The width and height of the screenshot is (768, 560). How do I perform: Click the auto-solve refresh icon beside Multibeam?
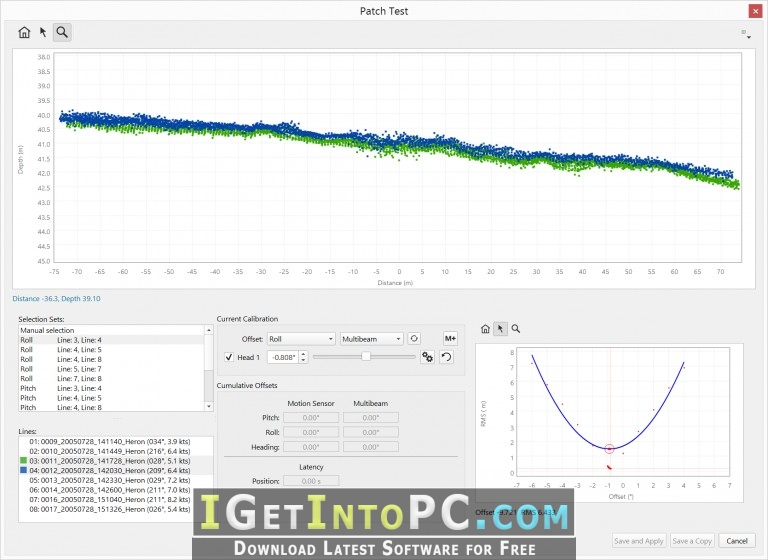point(414,339)
